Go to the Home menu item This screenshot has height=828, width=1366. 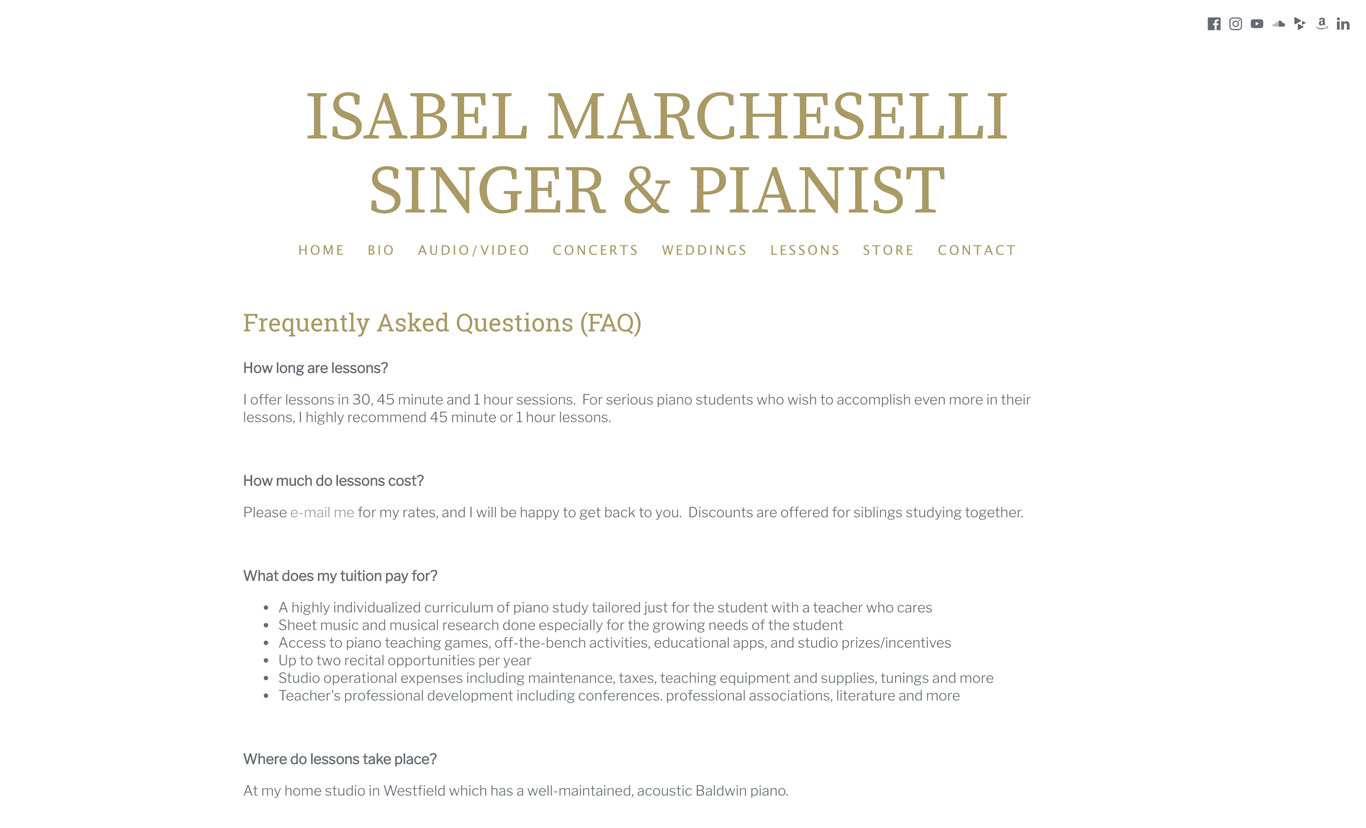(321, 250)
